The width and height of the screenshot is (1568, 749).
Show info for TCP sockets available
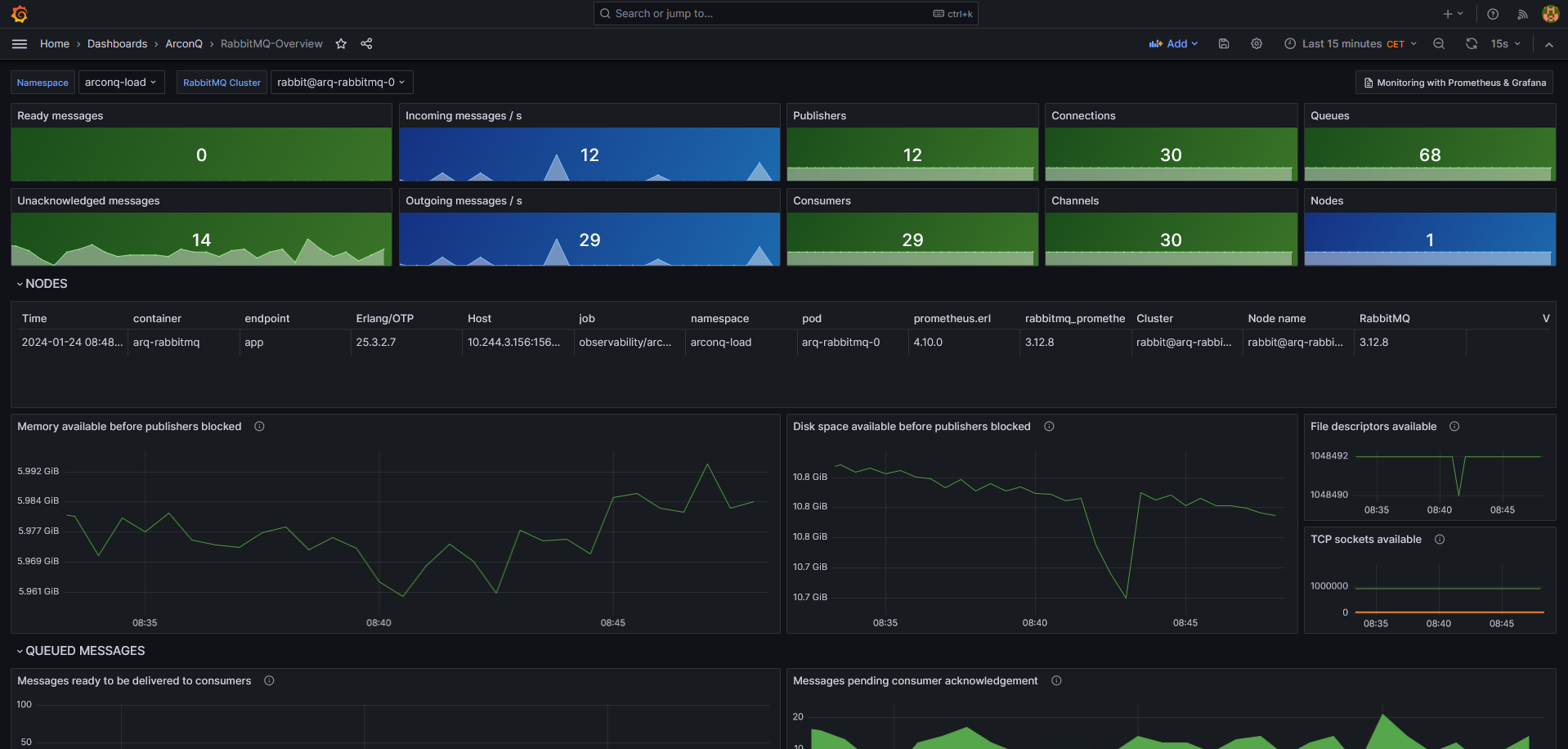1440,540
